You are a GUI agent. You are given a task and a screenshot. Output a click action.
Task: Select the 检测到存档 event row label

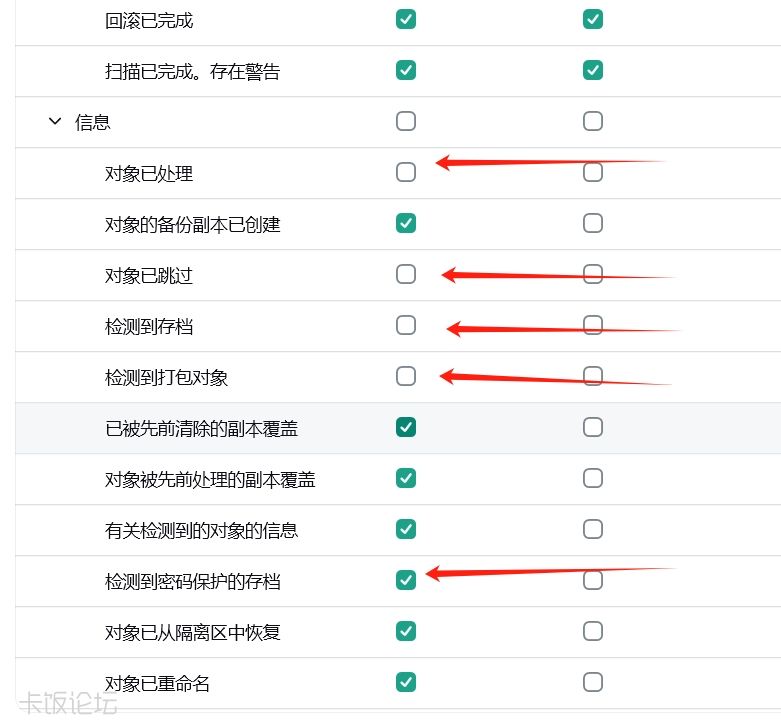[149, 327]
